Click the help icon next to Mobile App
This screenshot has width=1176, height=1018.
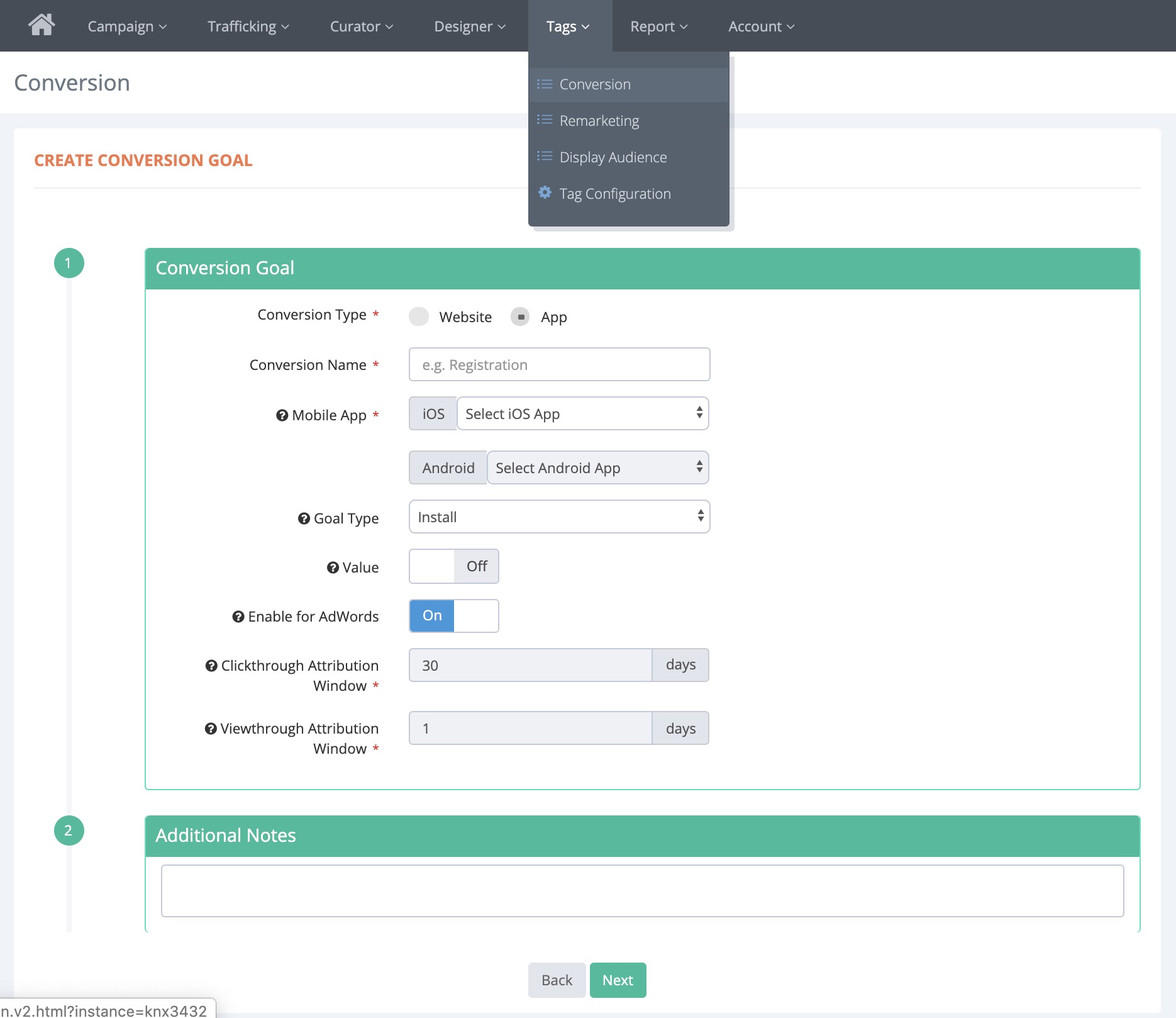(282, 415)
